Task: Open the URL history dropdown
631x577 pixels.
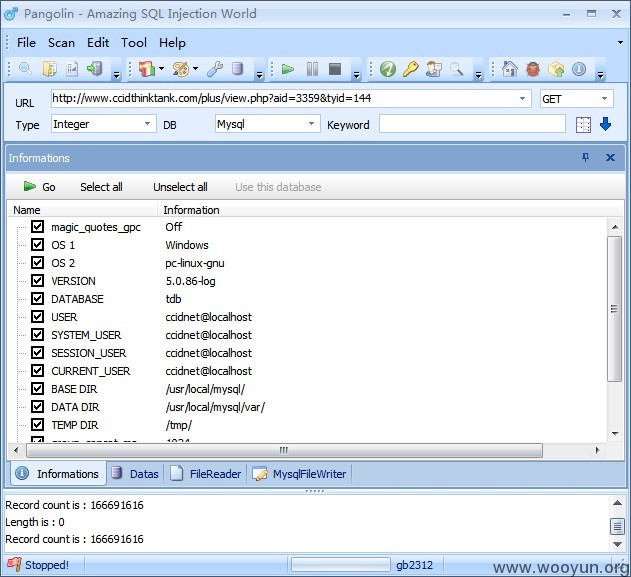Action: 522,98
